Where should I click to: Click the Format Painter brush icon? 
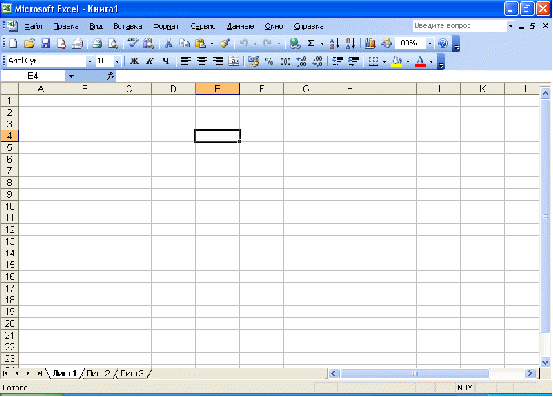tap(225, 43)
